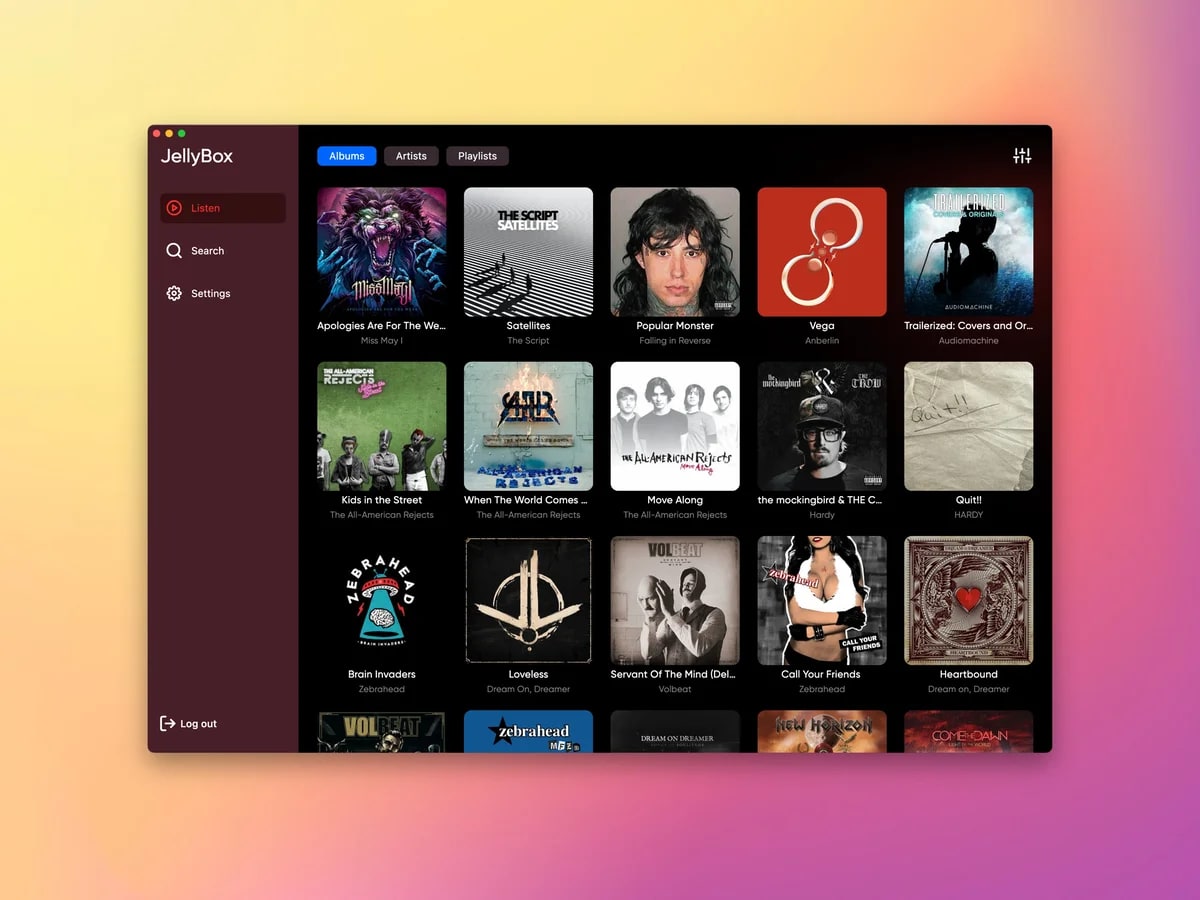Click the Log out arrow icon

(167, 723)
